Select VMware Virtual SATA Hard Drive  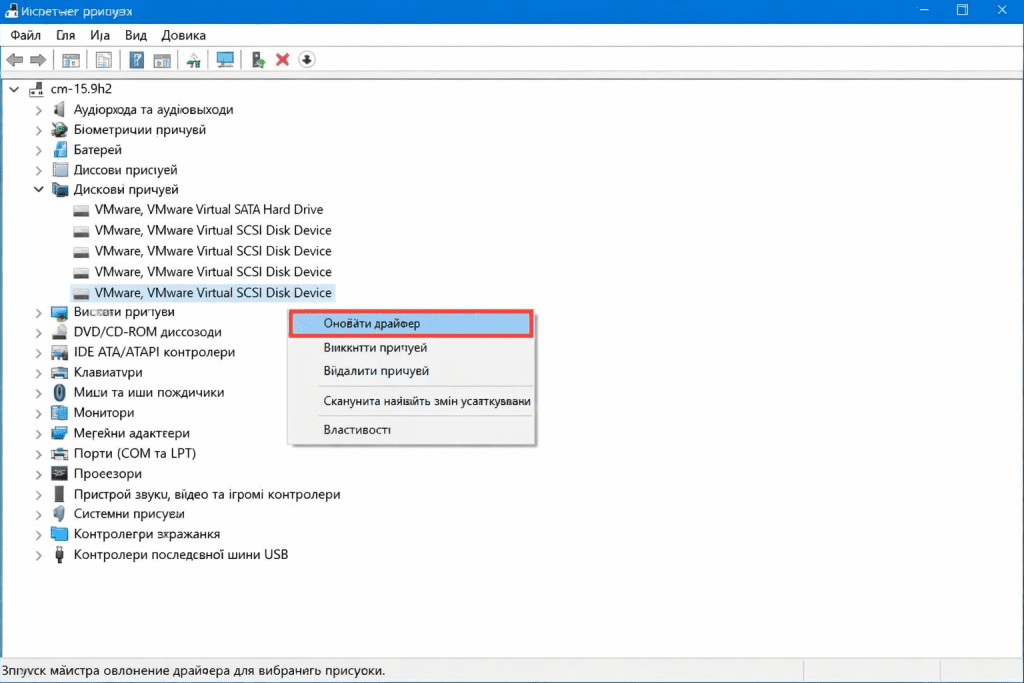click(208, 210)
